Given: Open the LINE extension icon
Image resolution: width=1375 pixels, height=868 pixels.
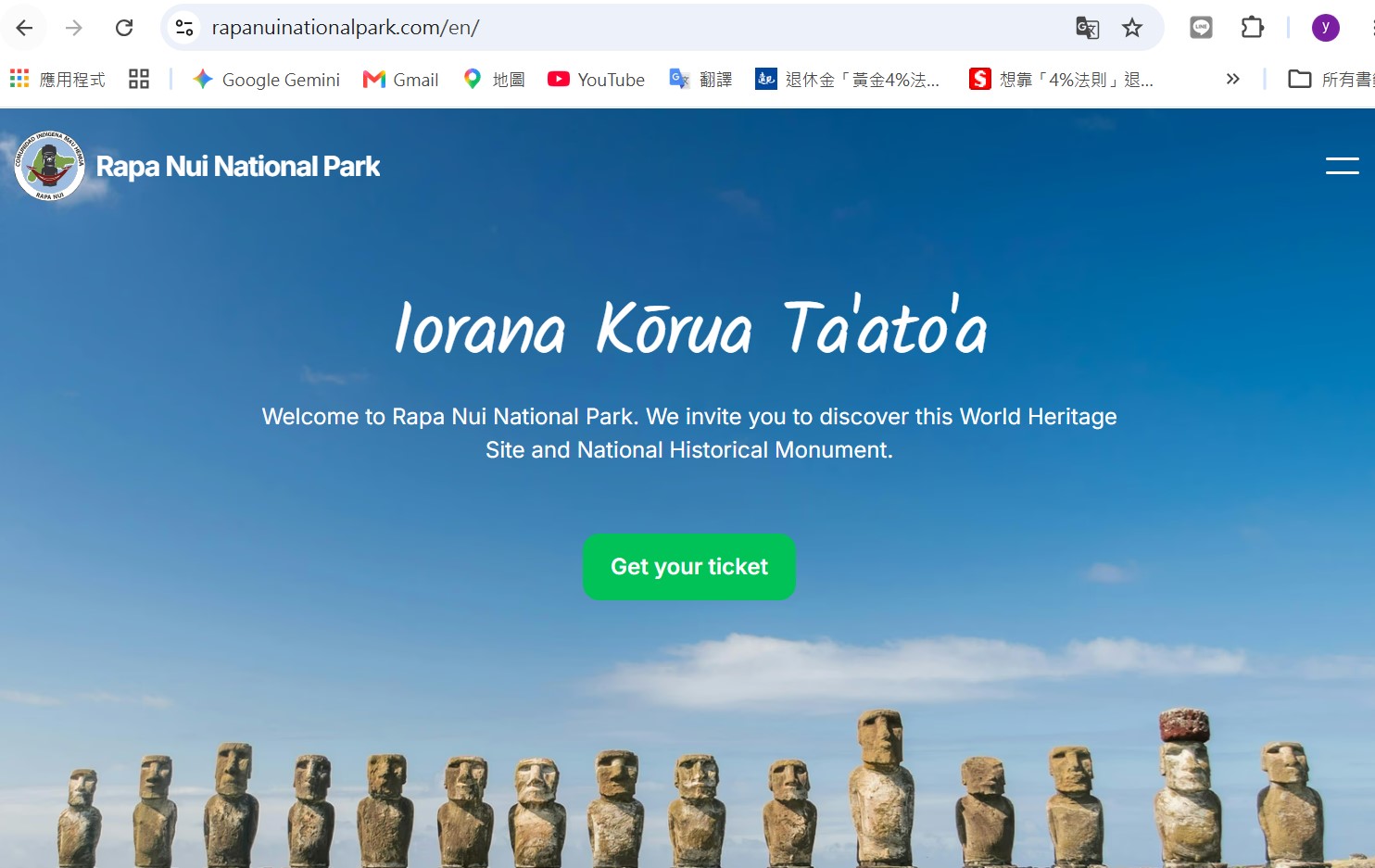Looking at the screenshot, I should click(x=1201, y=28).
